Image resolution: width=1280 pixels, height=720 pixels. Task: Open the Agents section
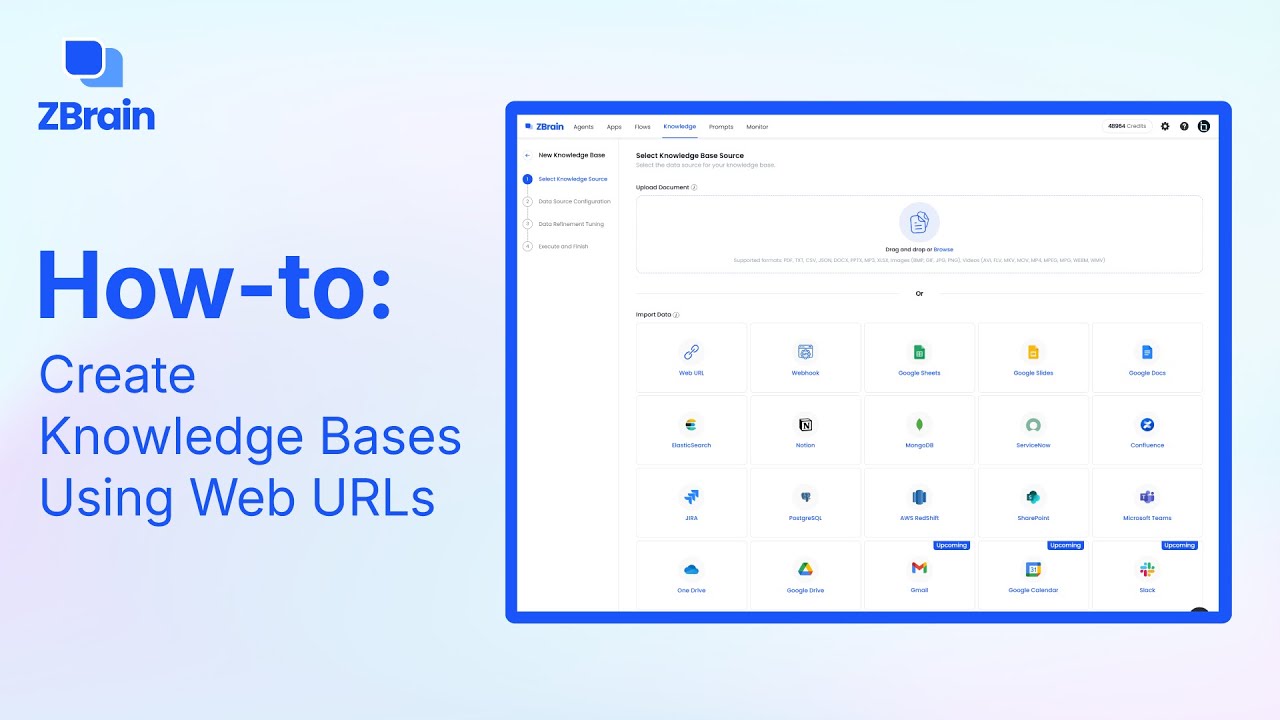584,126
